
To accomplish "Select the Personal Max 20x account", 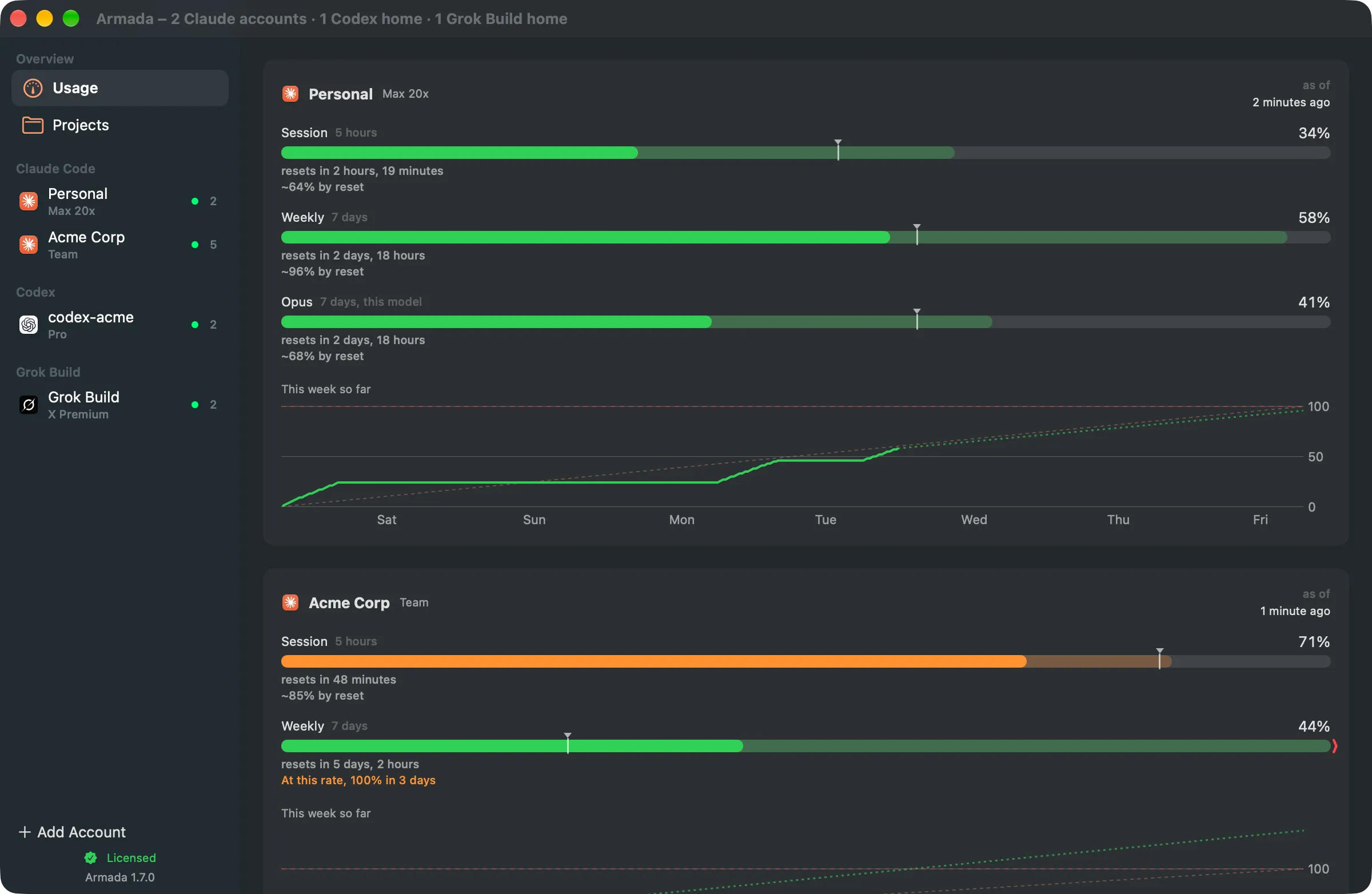I will pos(120,201).
